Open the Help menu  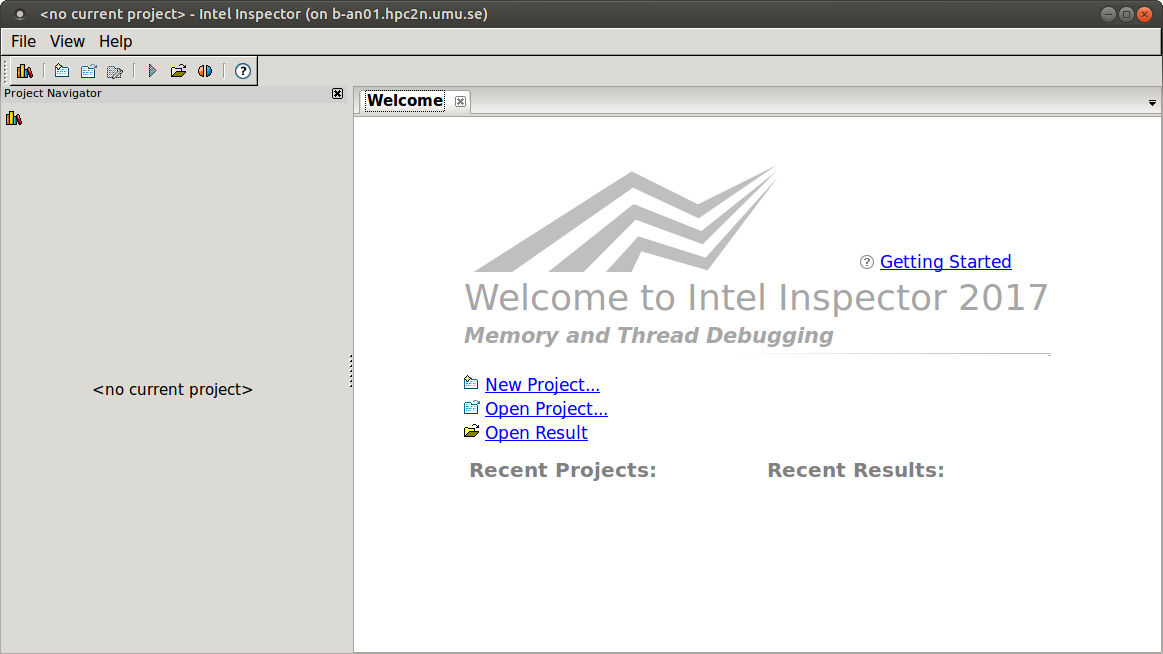[116, 42]
